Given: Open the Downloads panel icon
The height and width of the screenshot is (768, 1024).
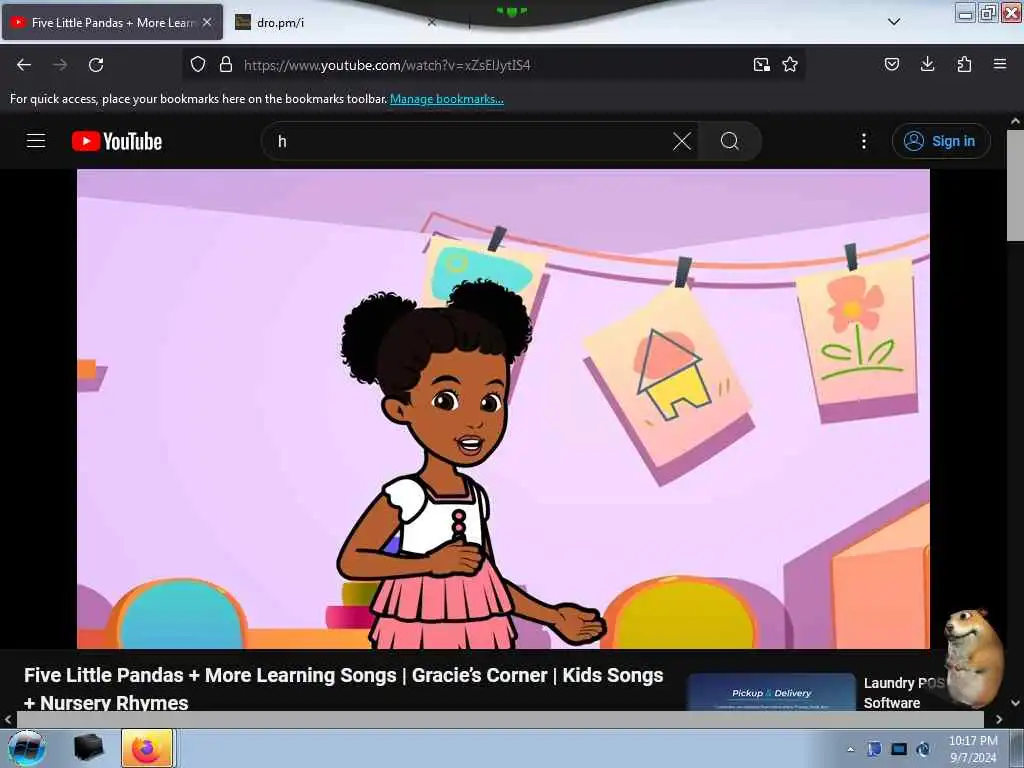Looking at the screenshot, I should tap(927, 64).
